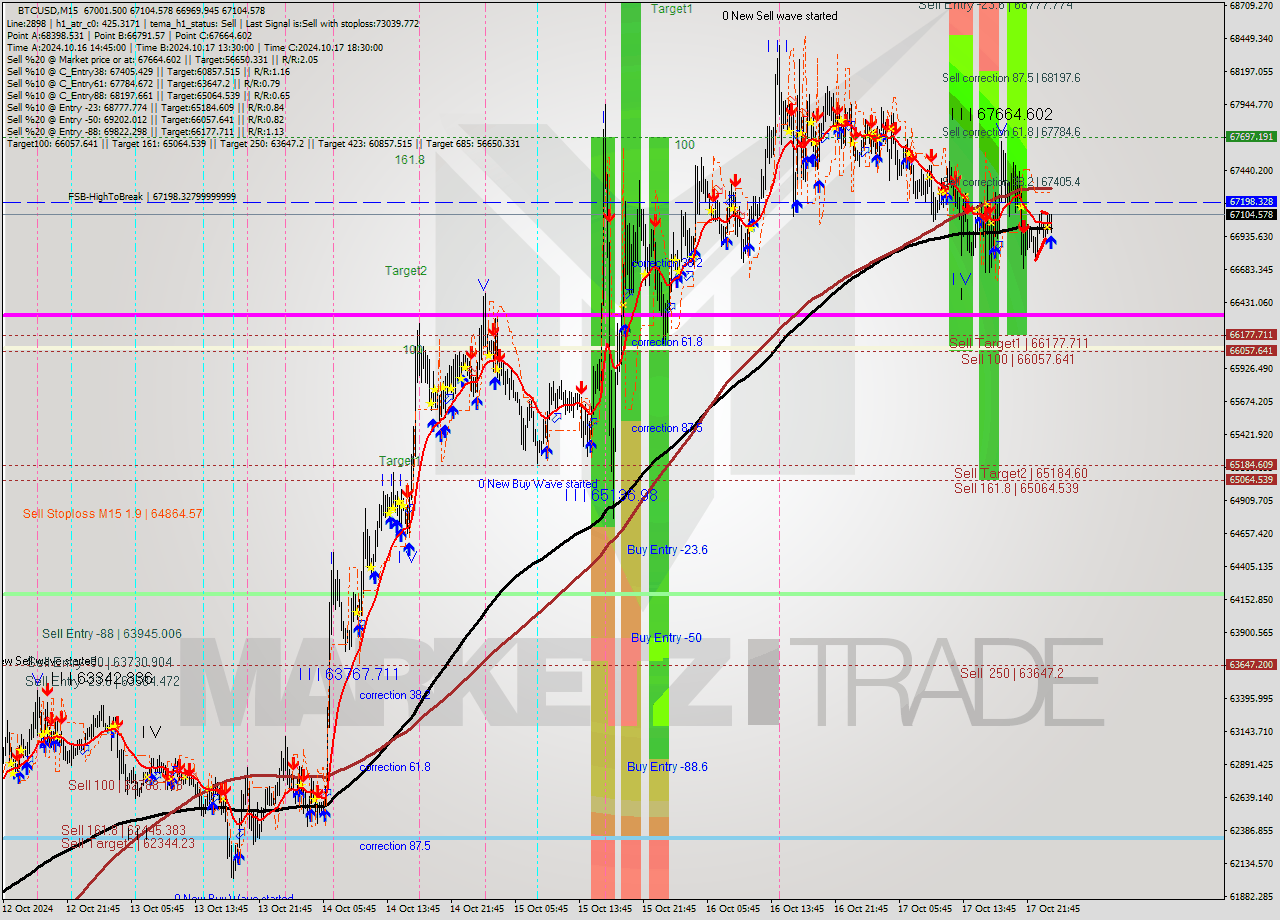Viewport: 1280px width, 920px height.
Task: Click '0 New Sell wave started' label
Action: (780, 16)
